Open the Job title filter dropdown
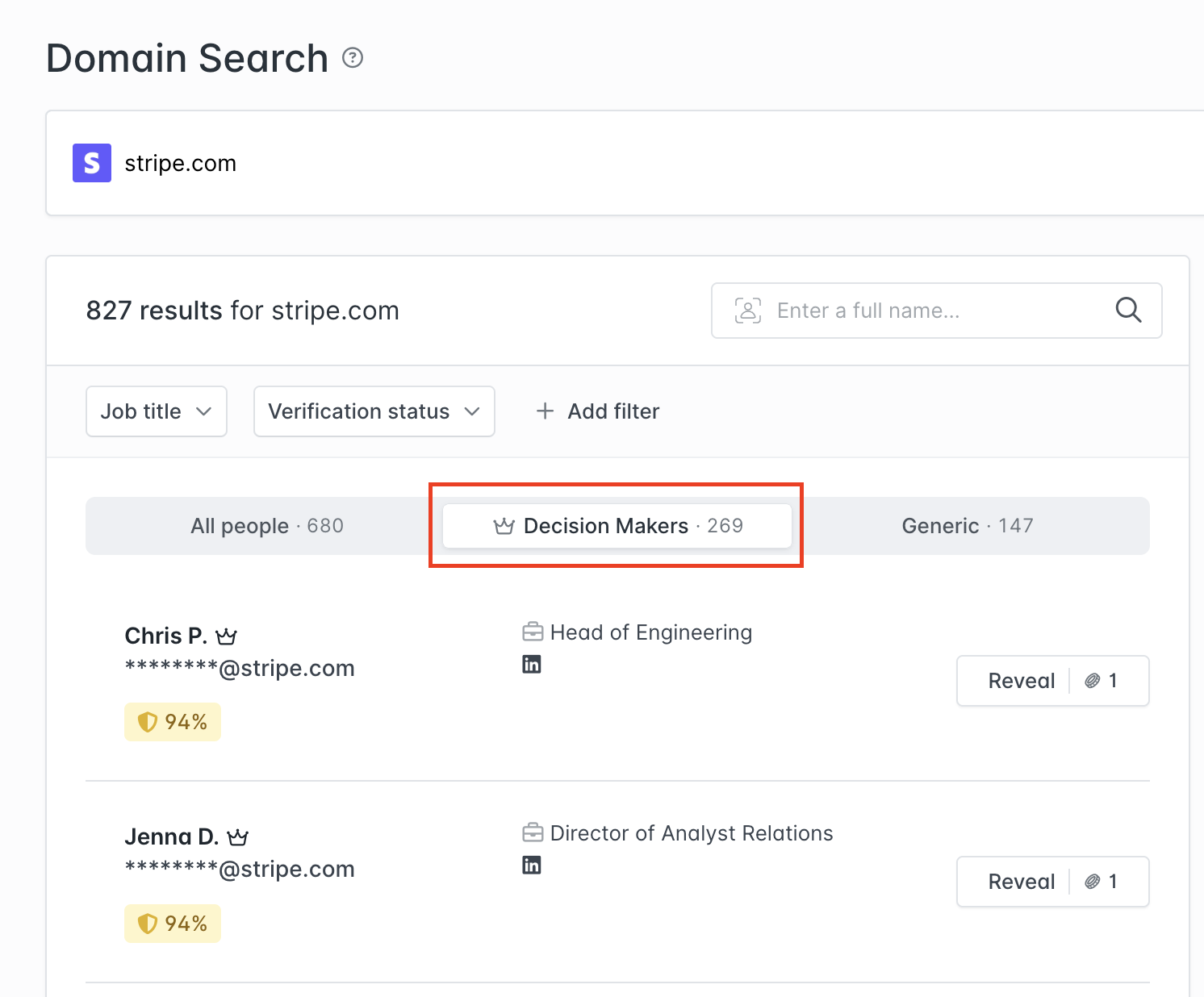 click(x=157, y=411)
